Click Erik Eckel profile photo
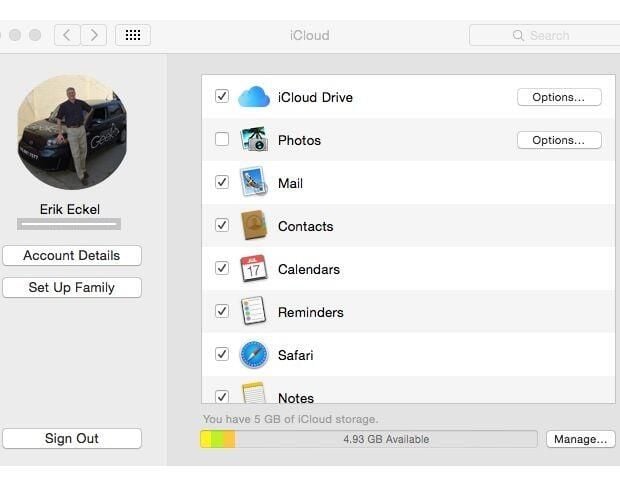This screenshot has height=485, width=620. coord(72,132)
